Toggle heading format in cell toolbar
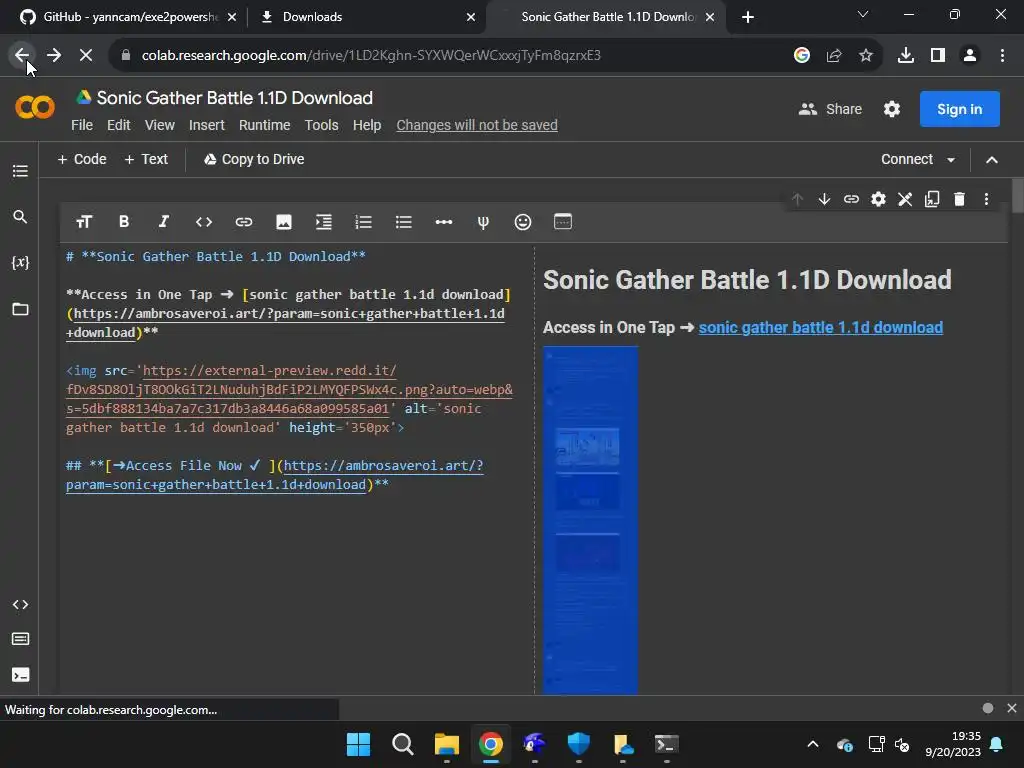Image resolution: width=1024 pixels, height=768 pixels. (x=84, y=222)
